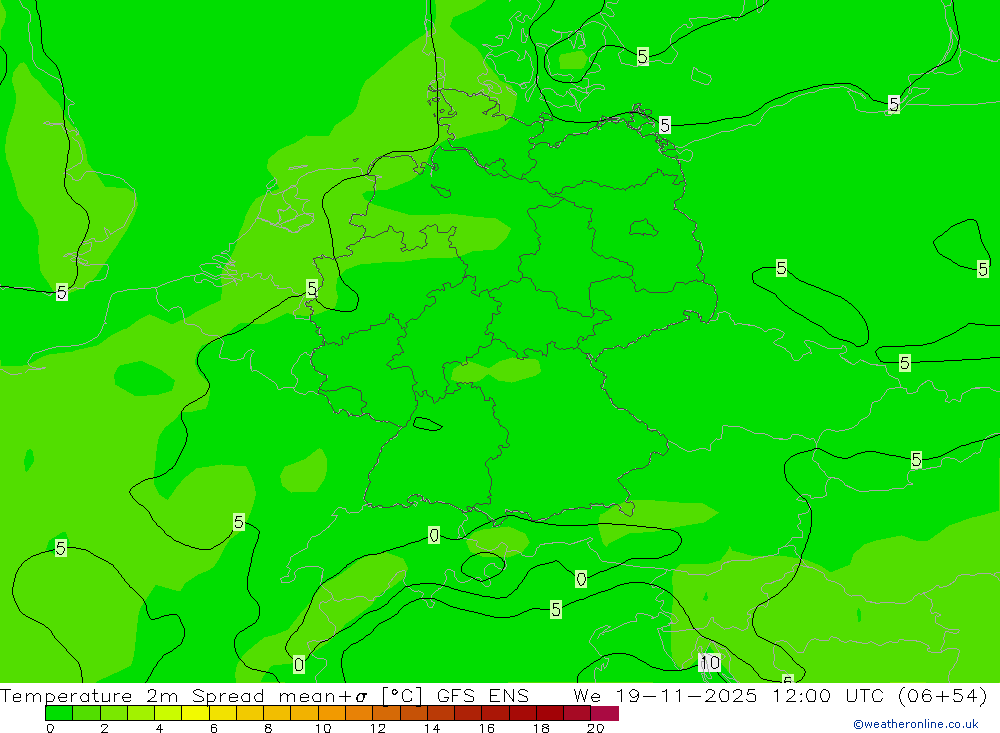Select the orange legend swatch starting at 10

tap(332, 713)
